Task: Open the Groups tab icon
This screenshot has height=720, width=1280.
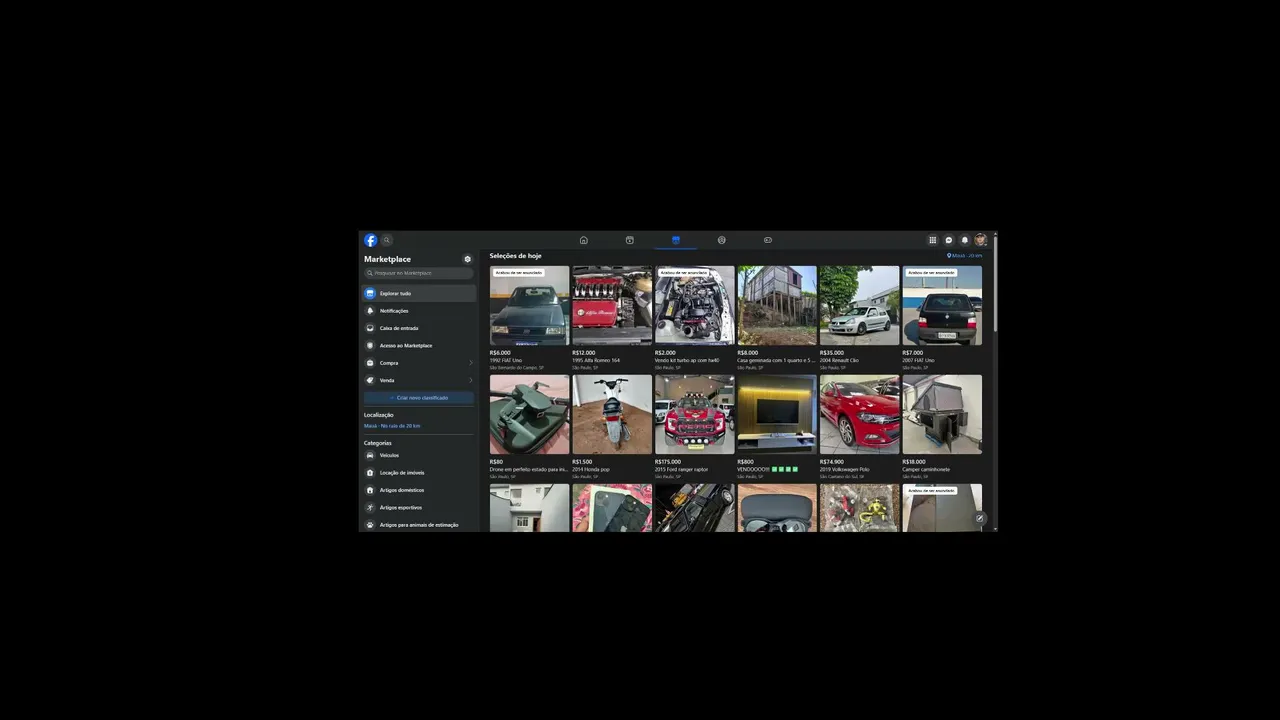Action: click(722, 240)
